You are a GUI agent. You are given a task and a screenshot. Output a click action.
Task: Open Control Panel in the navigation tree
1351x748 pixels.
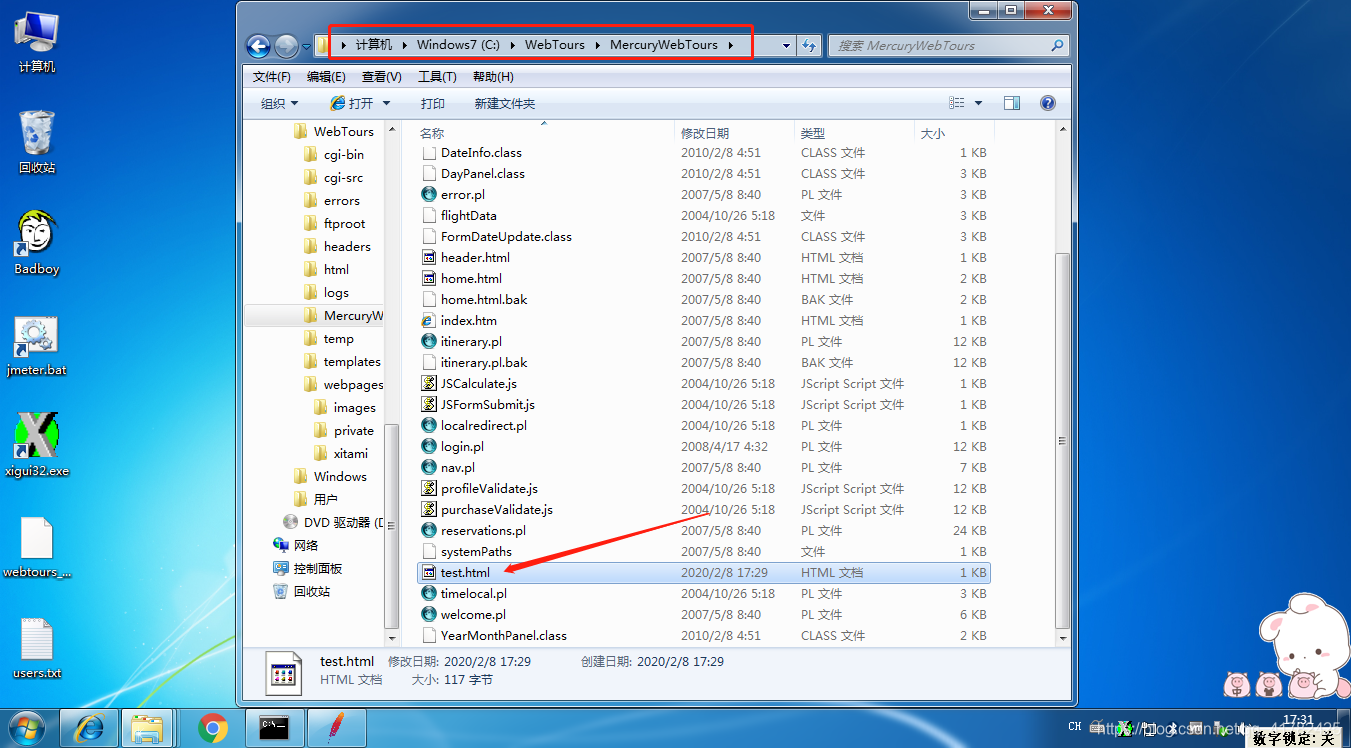click(x=308, y=568)
